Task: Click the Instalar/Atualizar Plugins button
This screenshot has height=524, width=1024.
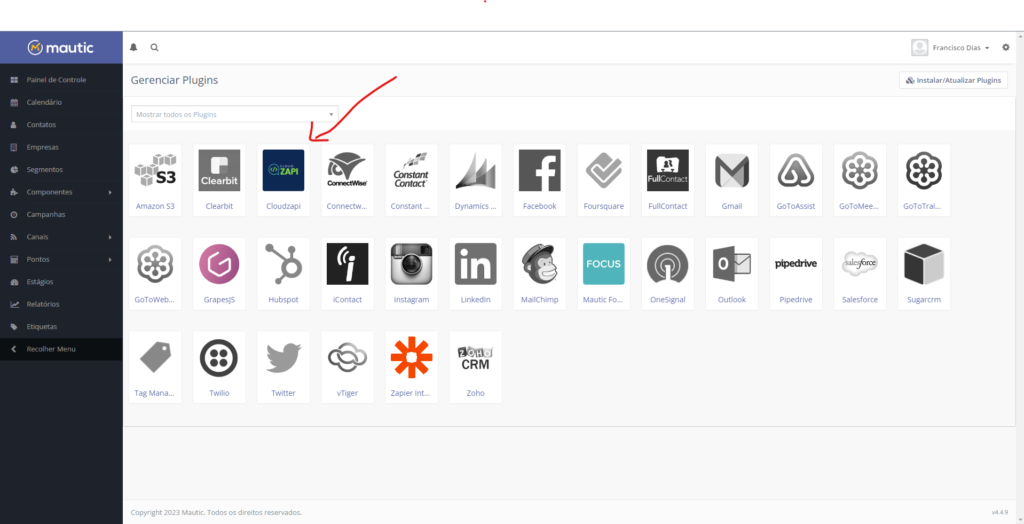Action: click(x=953, y=80)
